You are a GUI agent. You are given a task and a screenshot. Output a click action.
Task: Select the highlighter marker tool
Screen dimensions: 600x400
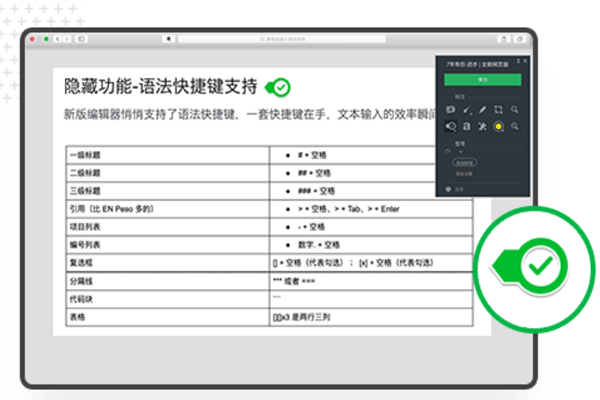pos(451,109)
